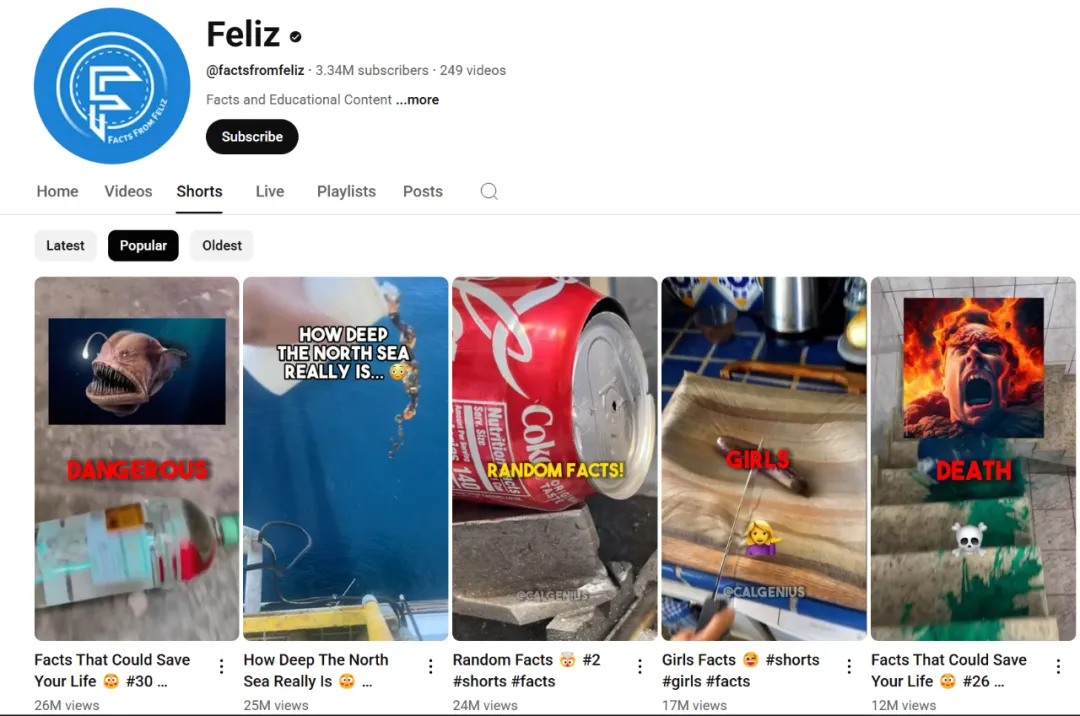
Task: Open the three-dot menu for Random Facts #2
Action: click(x=640, y=666)
